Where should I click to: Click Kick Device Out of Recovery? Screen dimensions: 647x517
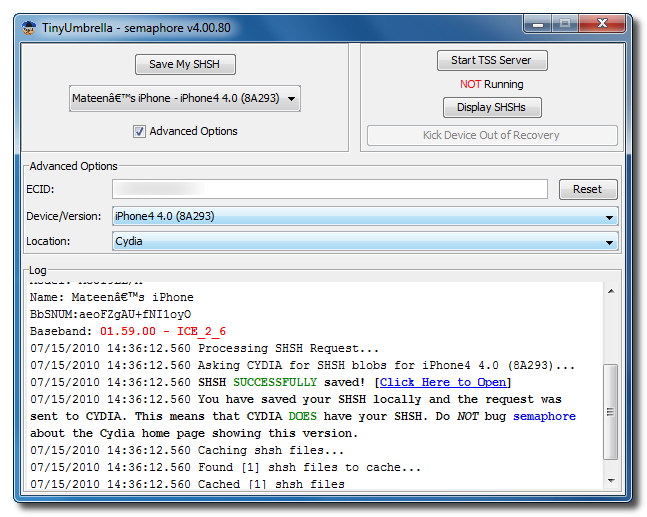point(491,135)
